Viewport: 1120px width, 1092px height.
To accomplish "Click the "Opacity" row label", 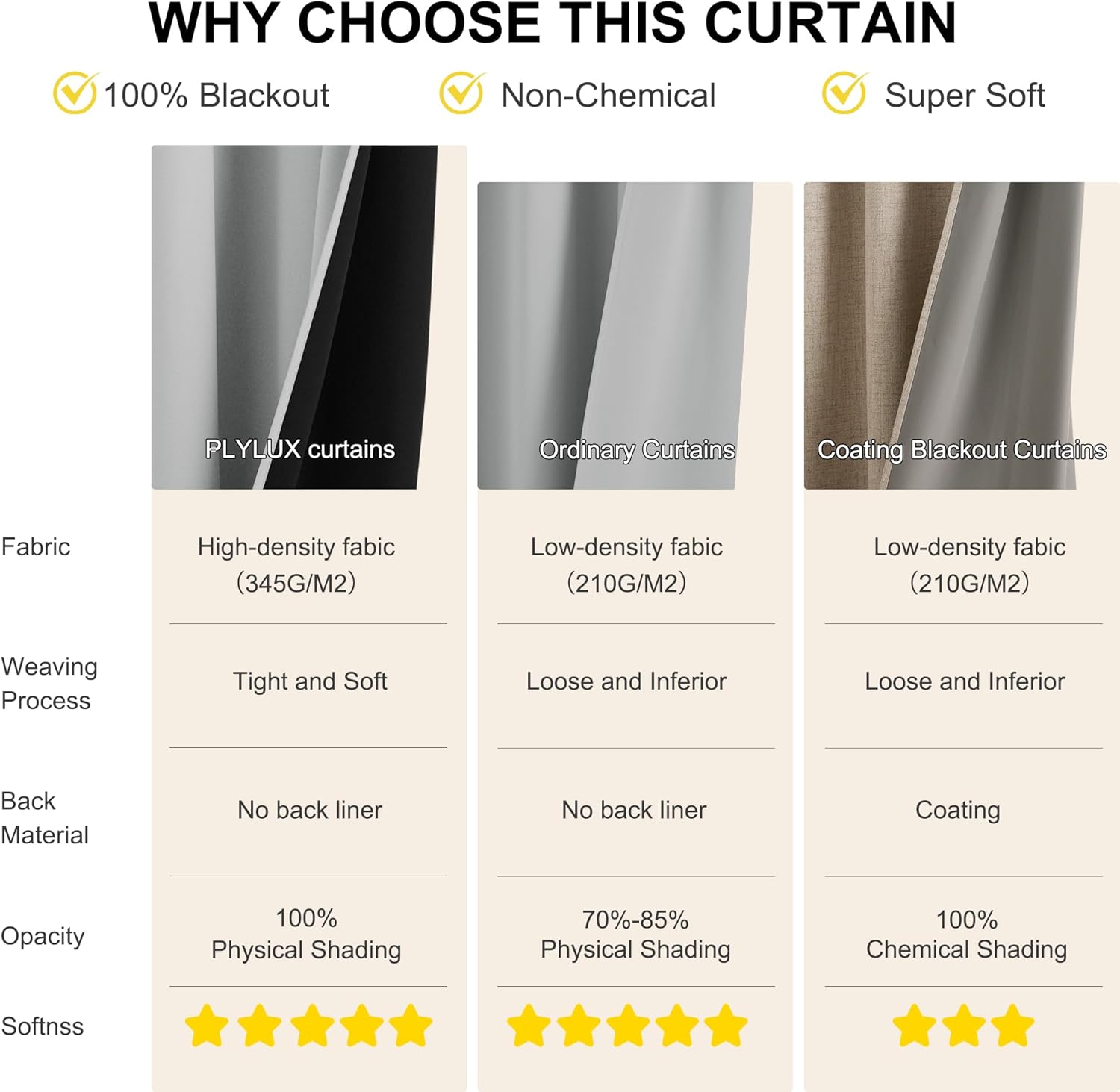I will [43, 936].
